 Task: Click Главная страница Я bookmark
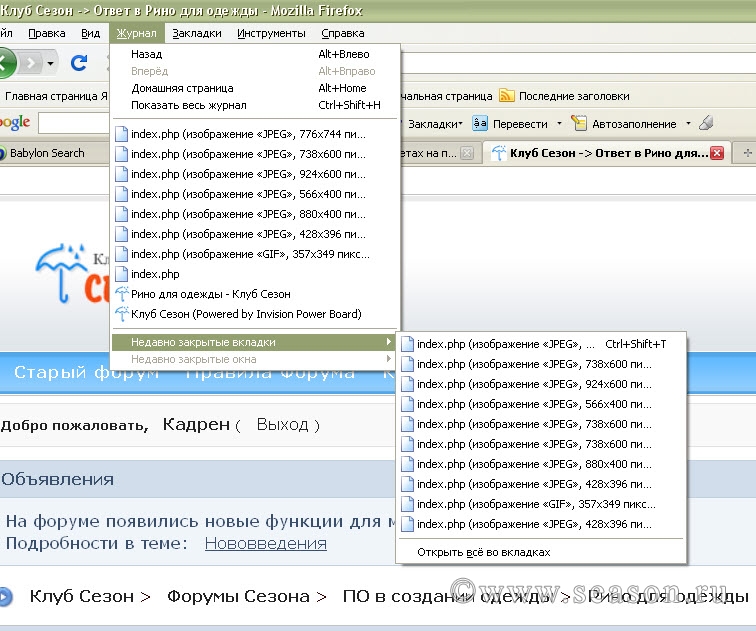pos(56,96)
